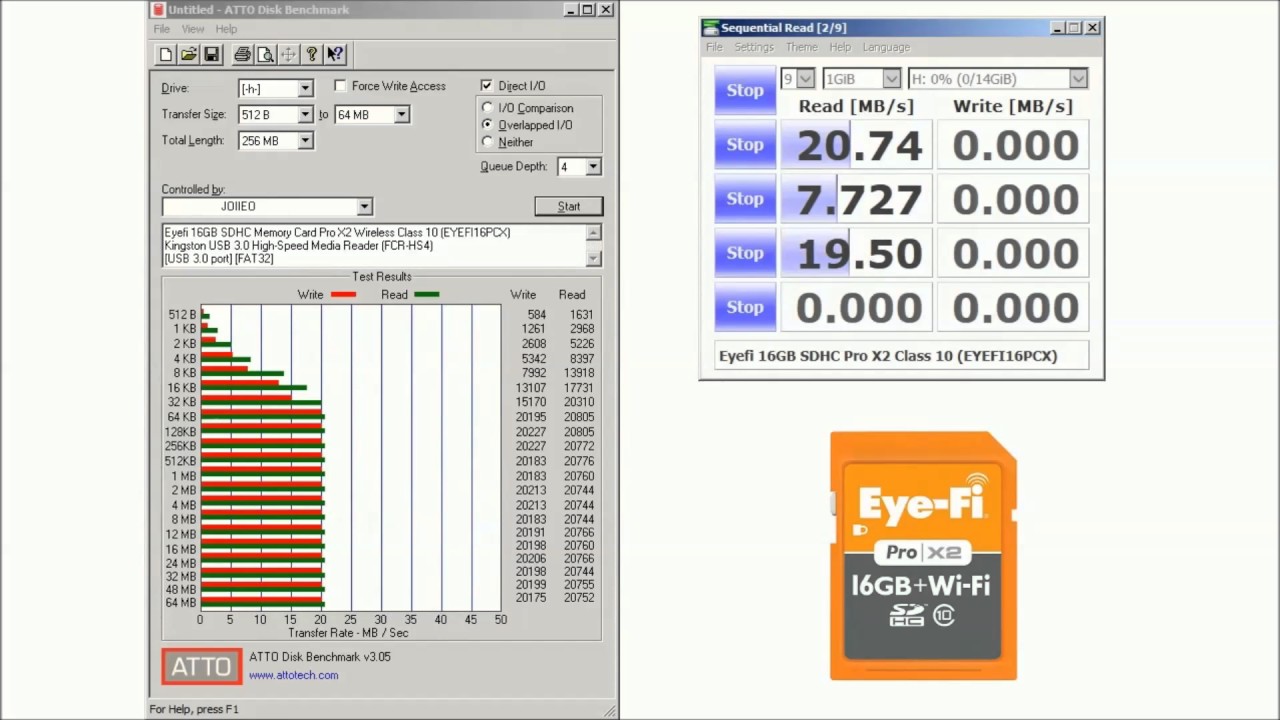
Task: Minimize the ATTO Disk Benchmark window
Action: pos(570,10)
